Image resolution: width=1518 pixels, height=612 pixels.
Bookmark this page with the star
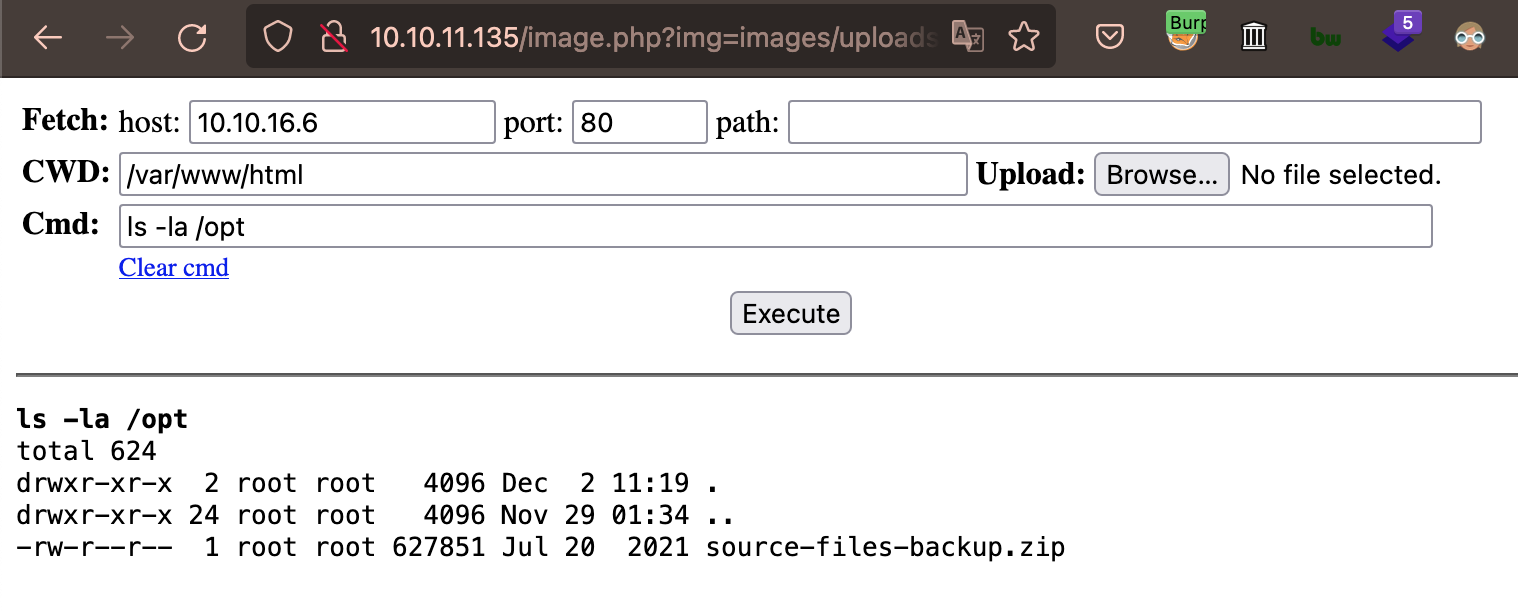(x=1023, y=38)
